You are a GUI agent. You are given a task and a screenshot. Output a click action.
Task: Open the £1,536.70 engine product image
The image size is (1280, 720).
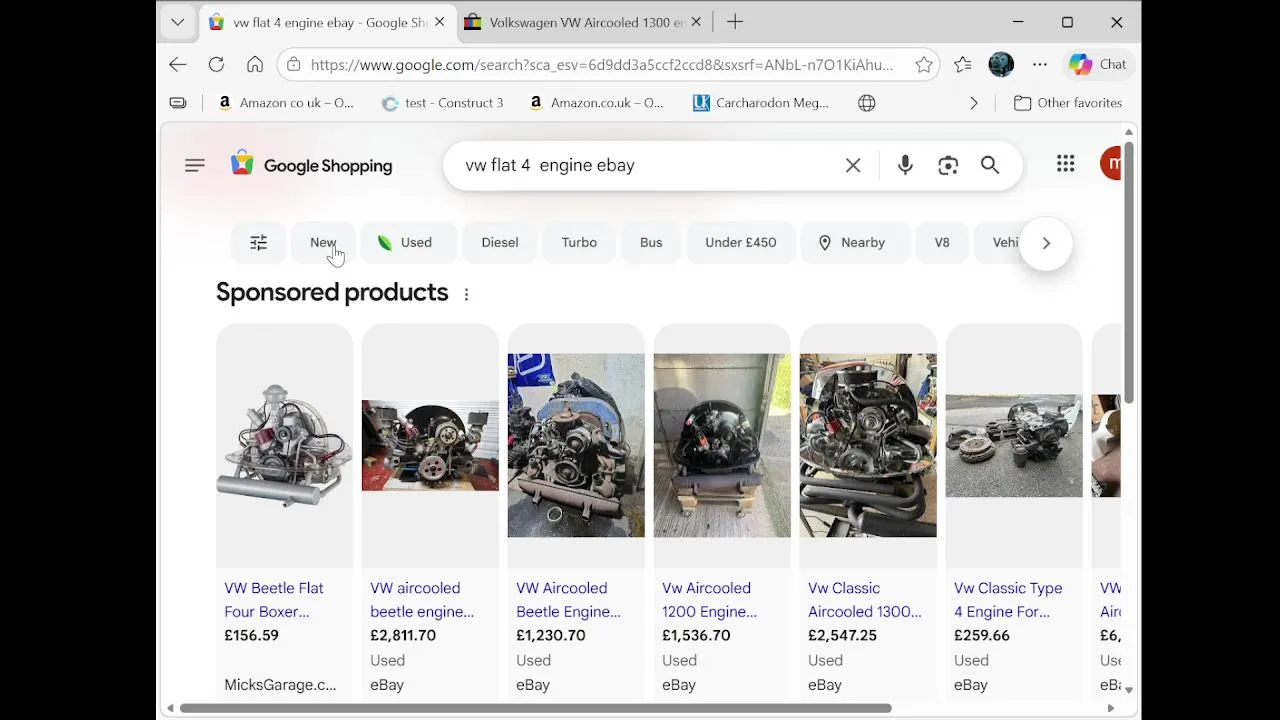[722, 446]
